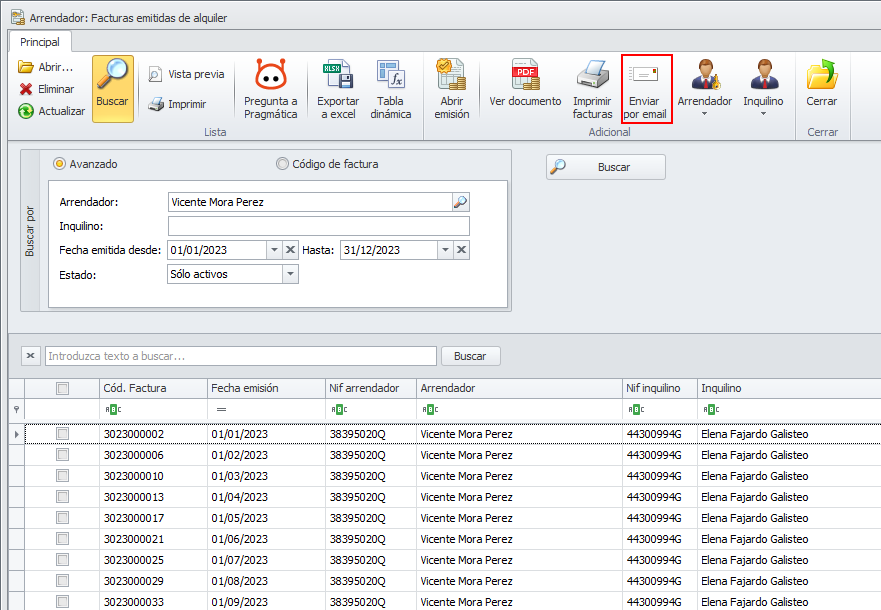Screen dimensions: 881x610
Task: Send invoices with Enviar por email
Action: coord(646,88)
